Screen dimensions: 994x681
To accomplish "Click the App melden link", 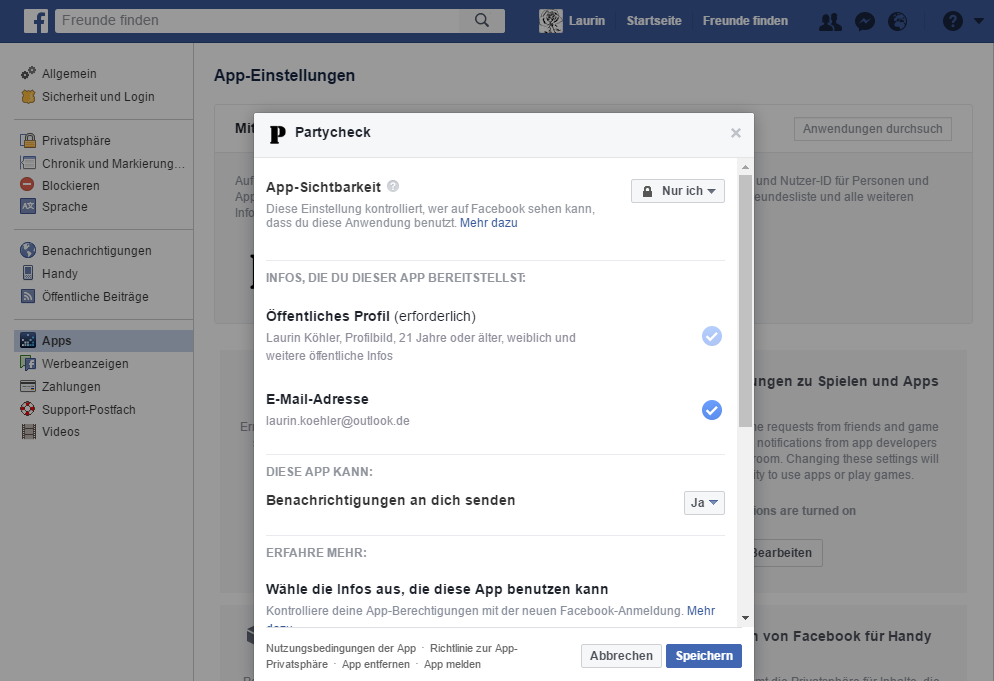I will (452, 664).
